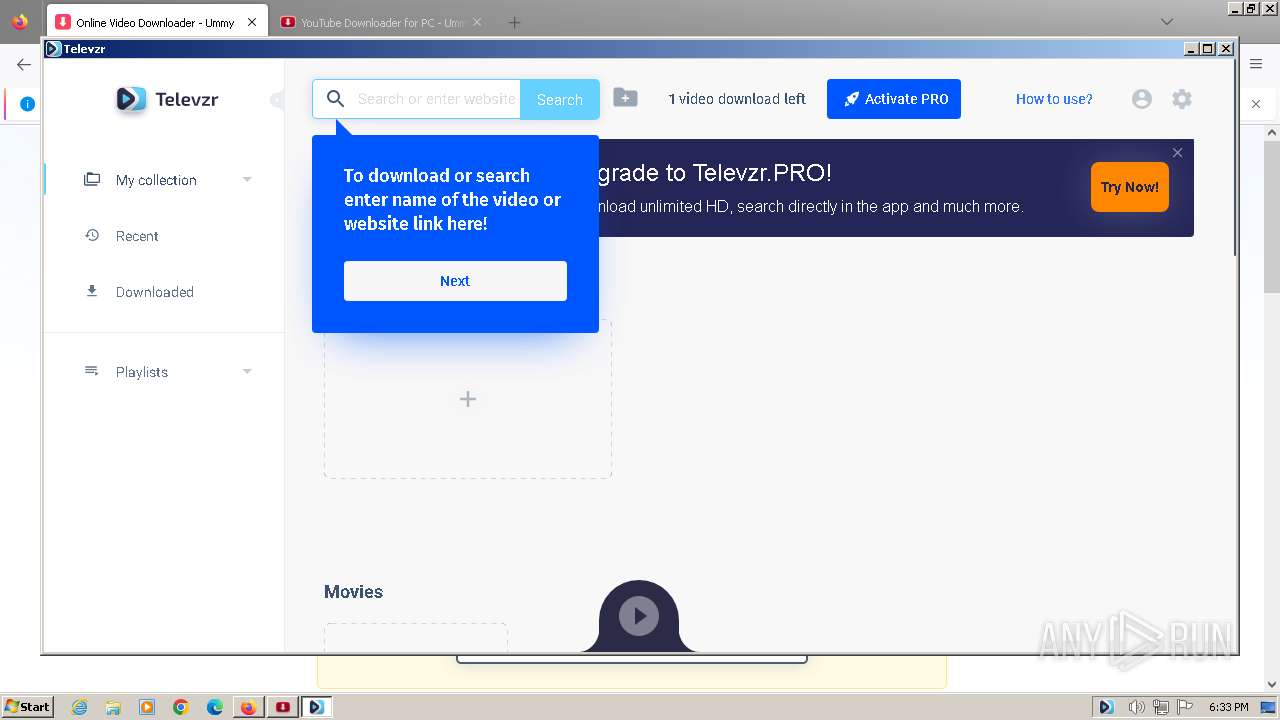Screen dimensions: 1280x720
Task: Click Activate PRO button
Action: coord(894,99)
